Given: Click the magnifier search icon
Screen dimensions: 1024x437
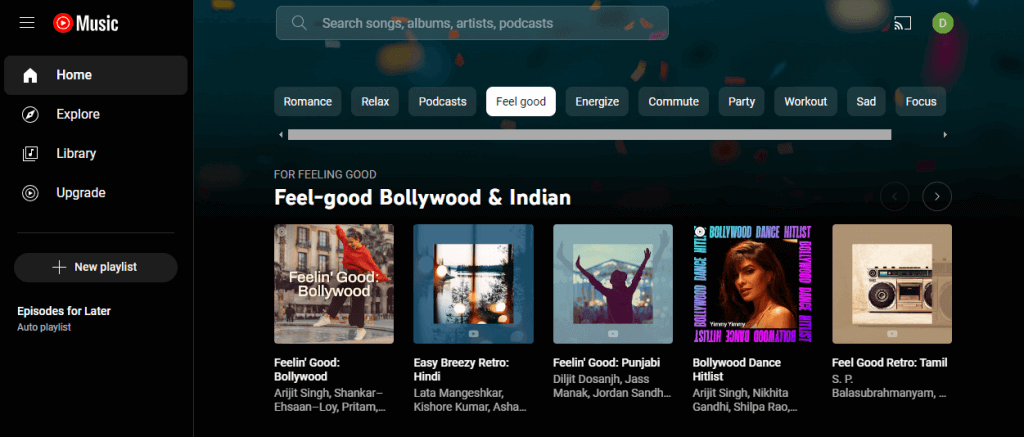Looking at the screenshot, I should point(299,23).
